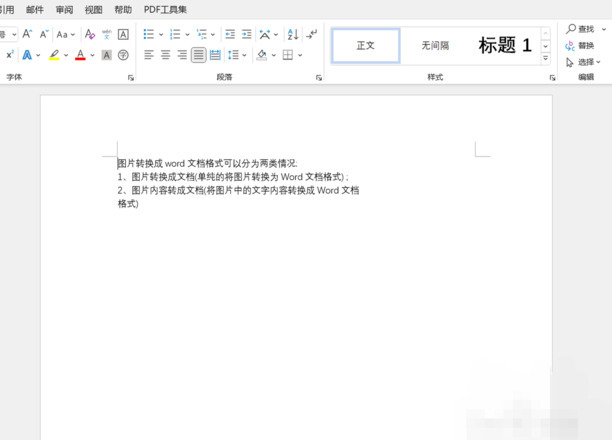Open the Font dialog launcher

(x=131, y=78)
